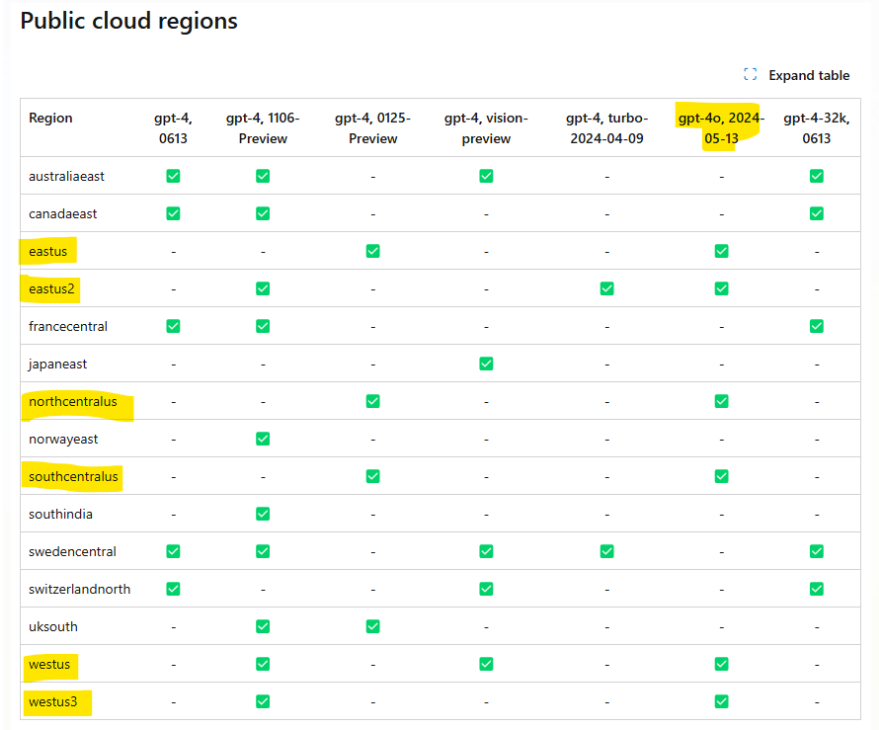Select the gpt-4, 0125-Preview column header
Viewport: 879px width, 730px height.
[x=373, y=128]
